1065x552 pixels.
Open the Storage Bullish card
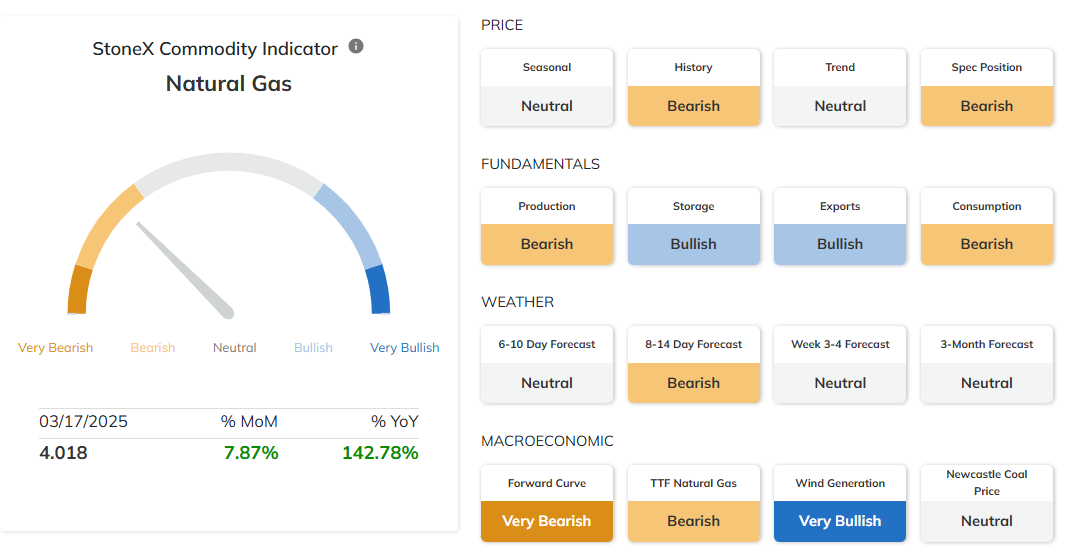(693, 226)
